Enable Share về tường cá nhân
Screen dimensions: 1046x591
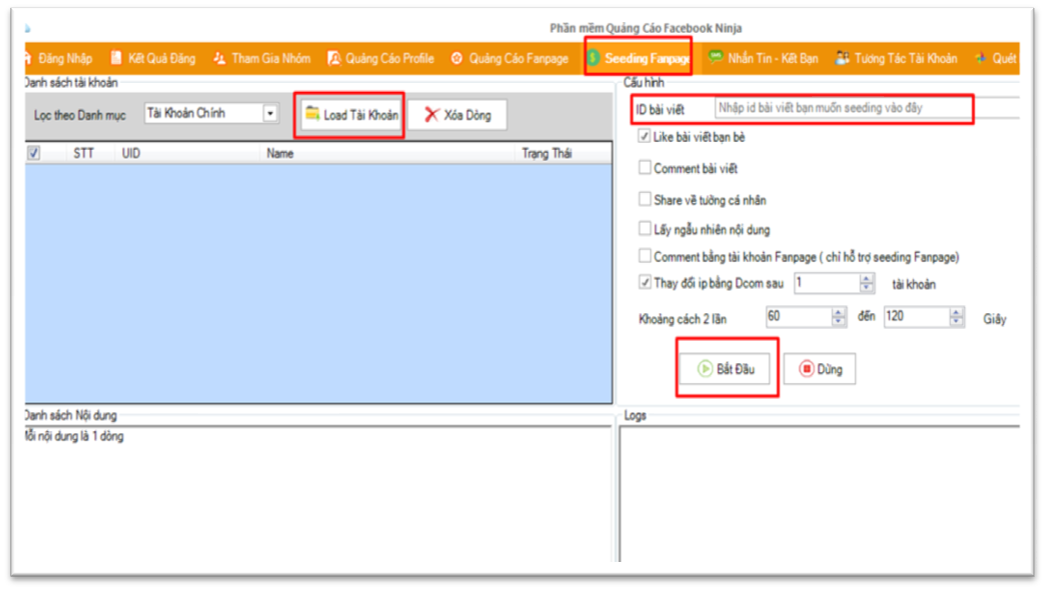pyautogui.click(x=644, y=199)
